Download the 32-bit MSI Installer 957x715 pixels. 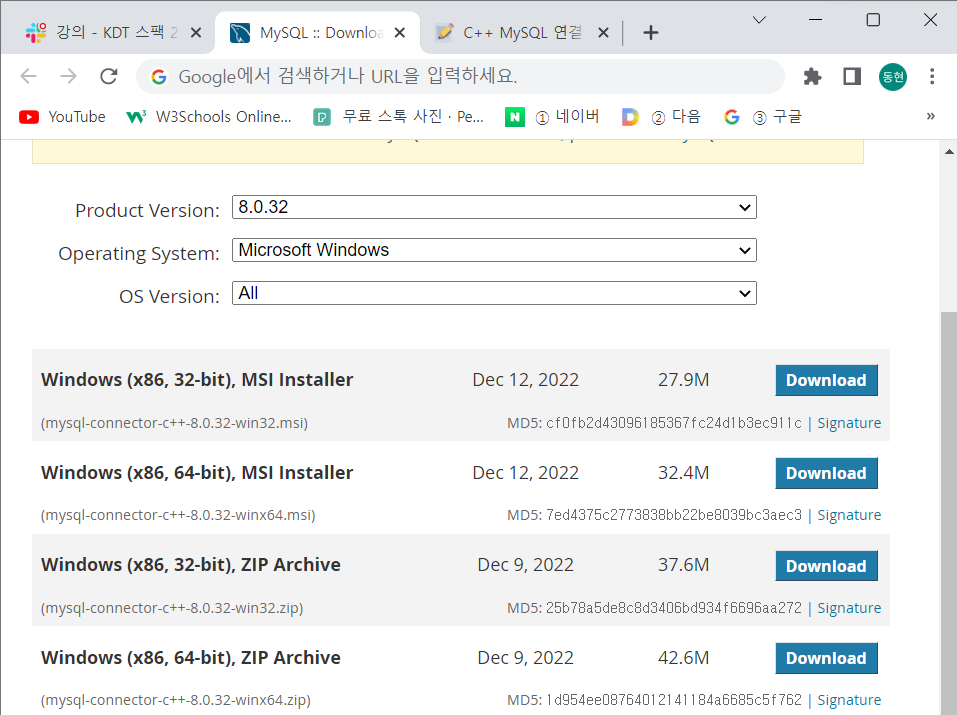[826, 380]
